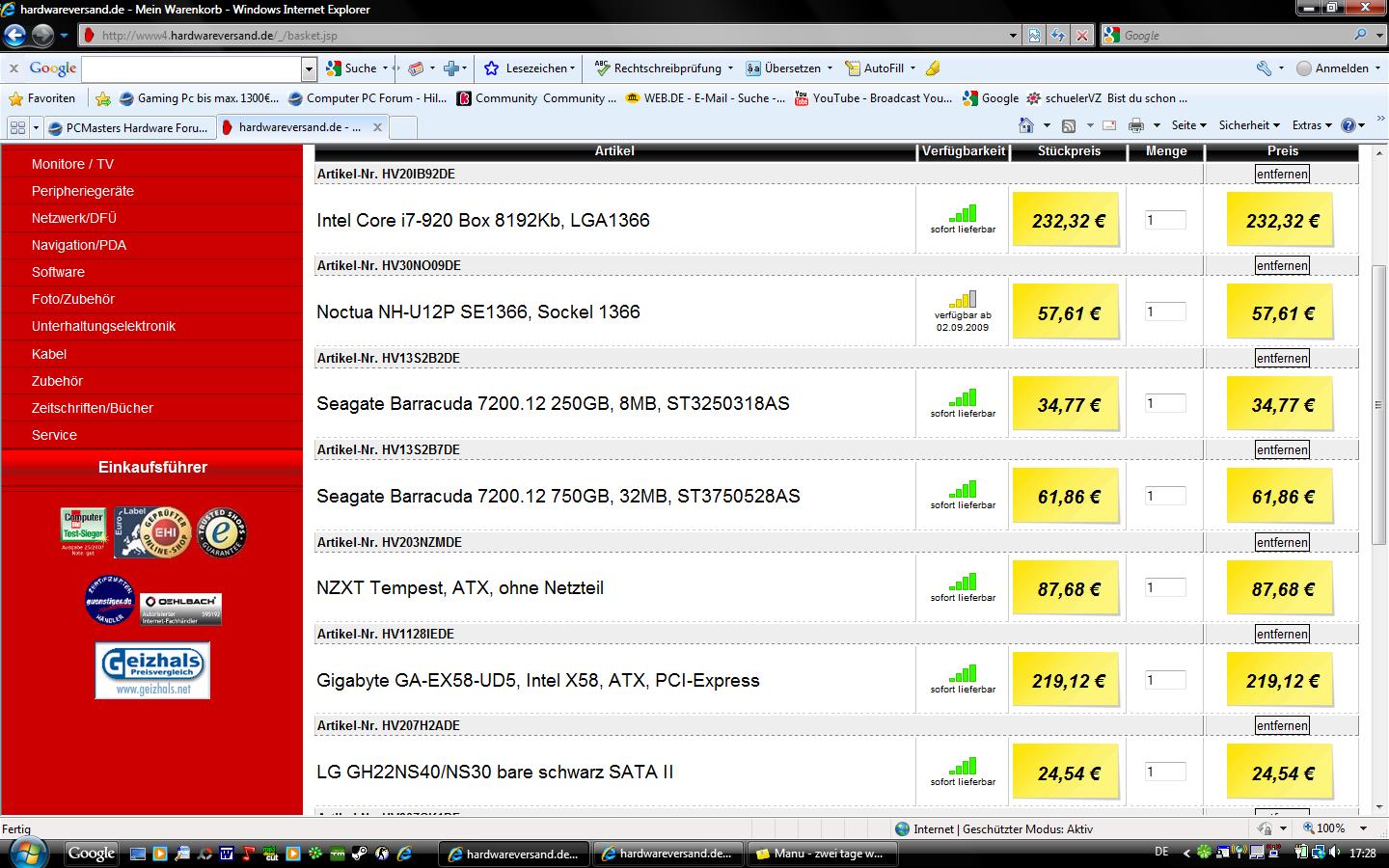The width and height of the screenshot is (1389, 868).
Task: Open Quick Tabs grid icon
Action: click(x=16, y=127)
